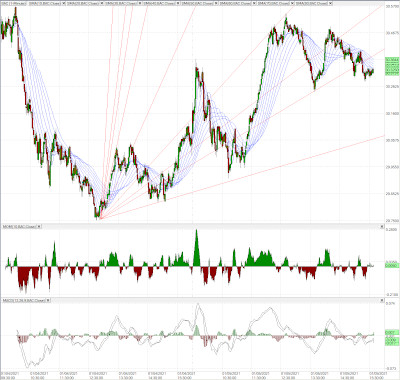Click the upper green MACD value tag
Screen dimensions: 400x380
[391, 332]
